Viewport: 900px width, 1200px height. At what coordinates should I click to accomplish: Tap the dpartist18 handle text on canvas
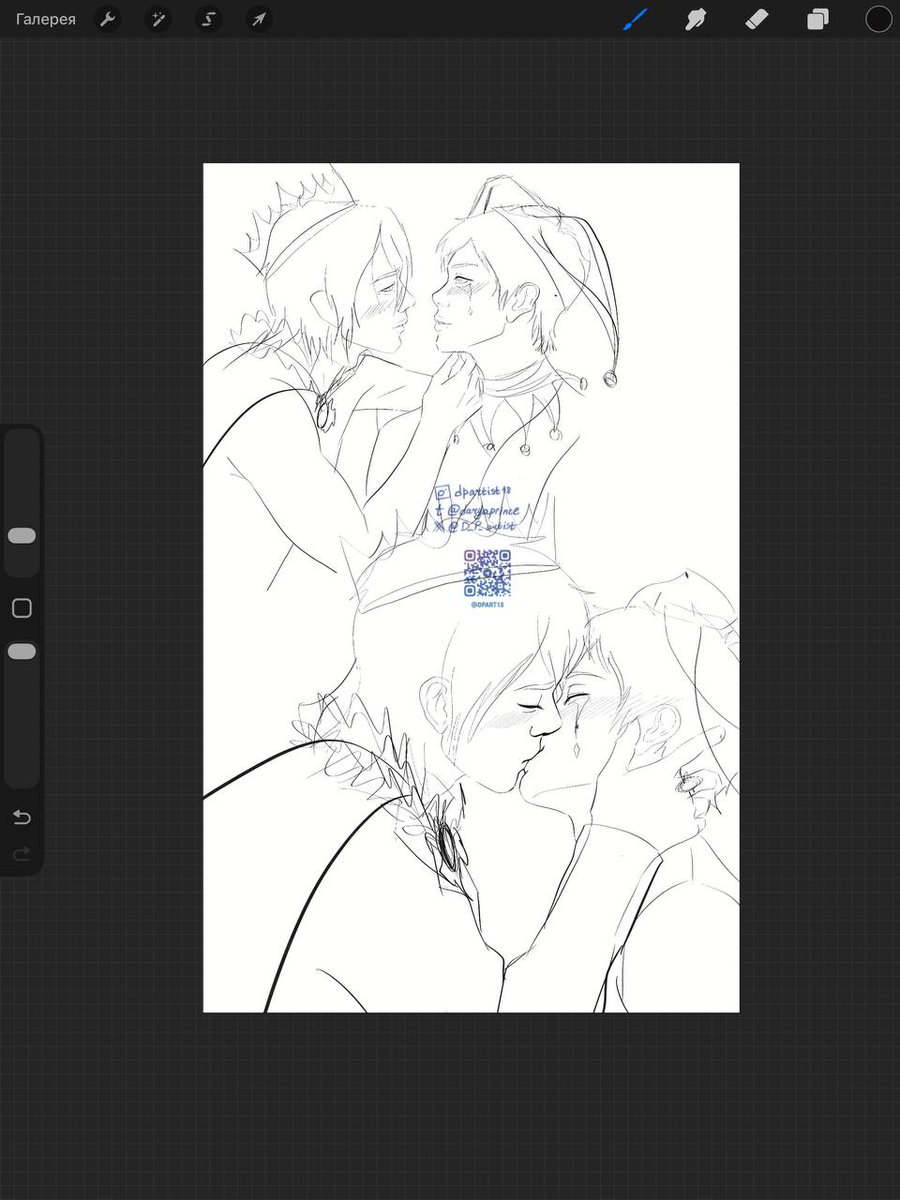coord(482,492)
